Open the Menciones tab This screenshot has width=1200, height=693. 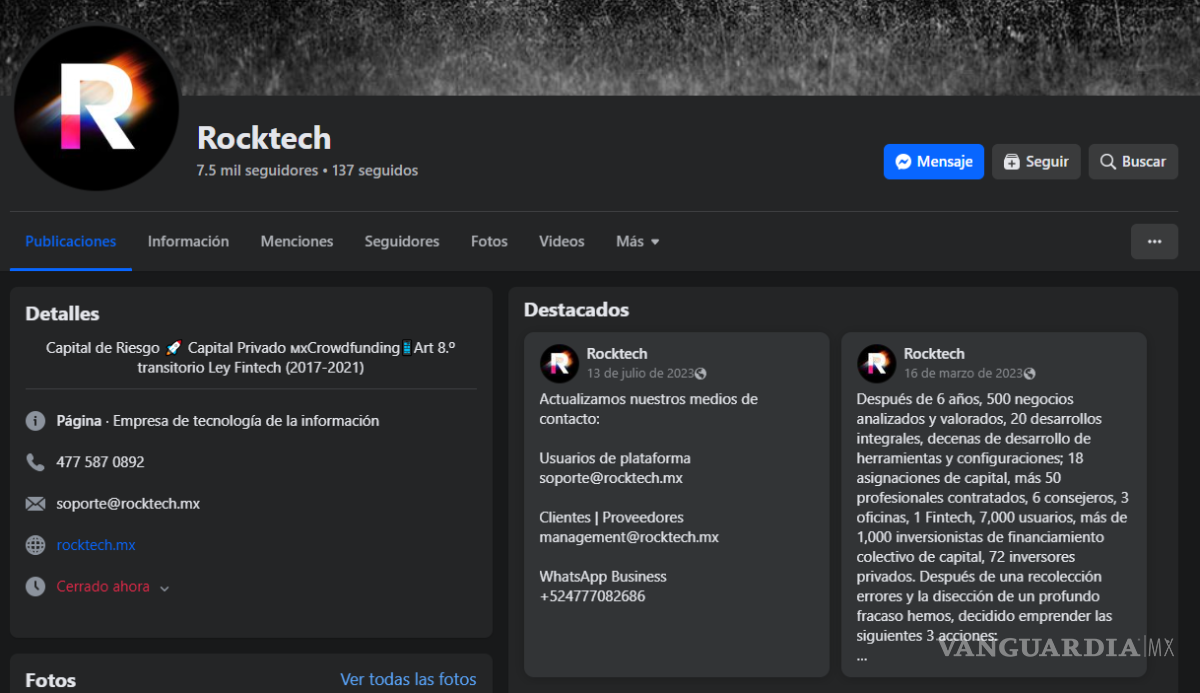(297, 241)
